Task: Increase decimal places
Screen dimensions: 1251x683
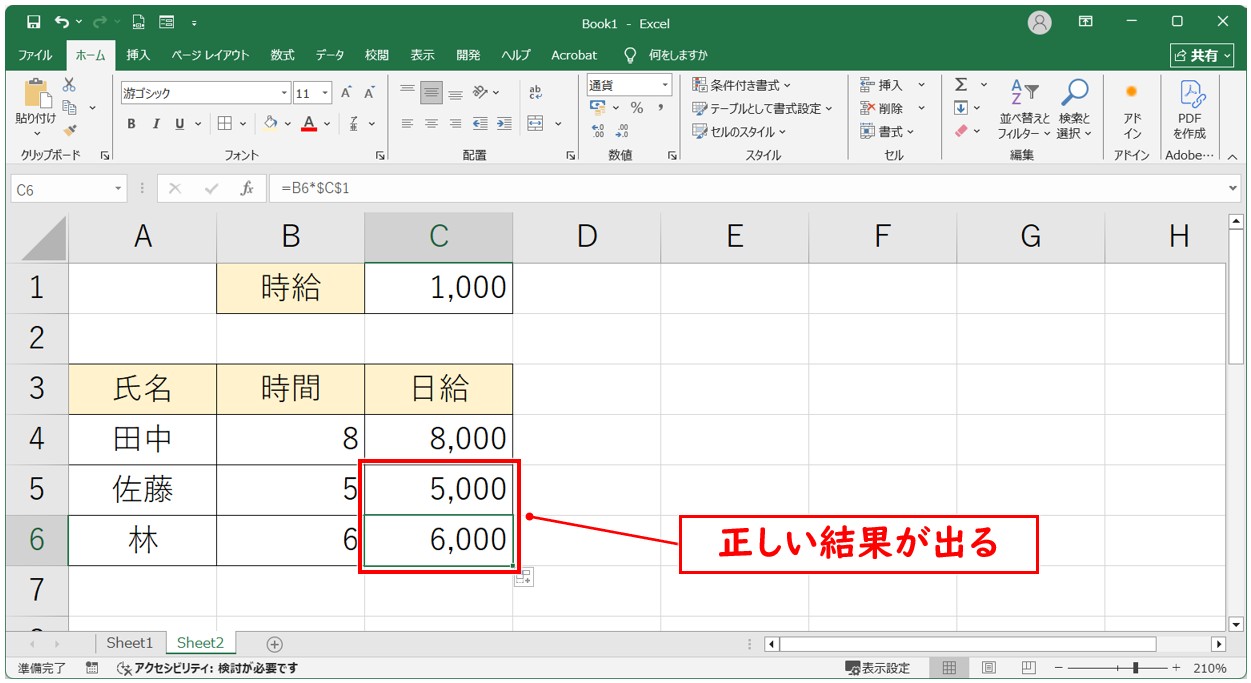Action: tap(598, 131)
